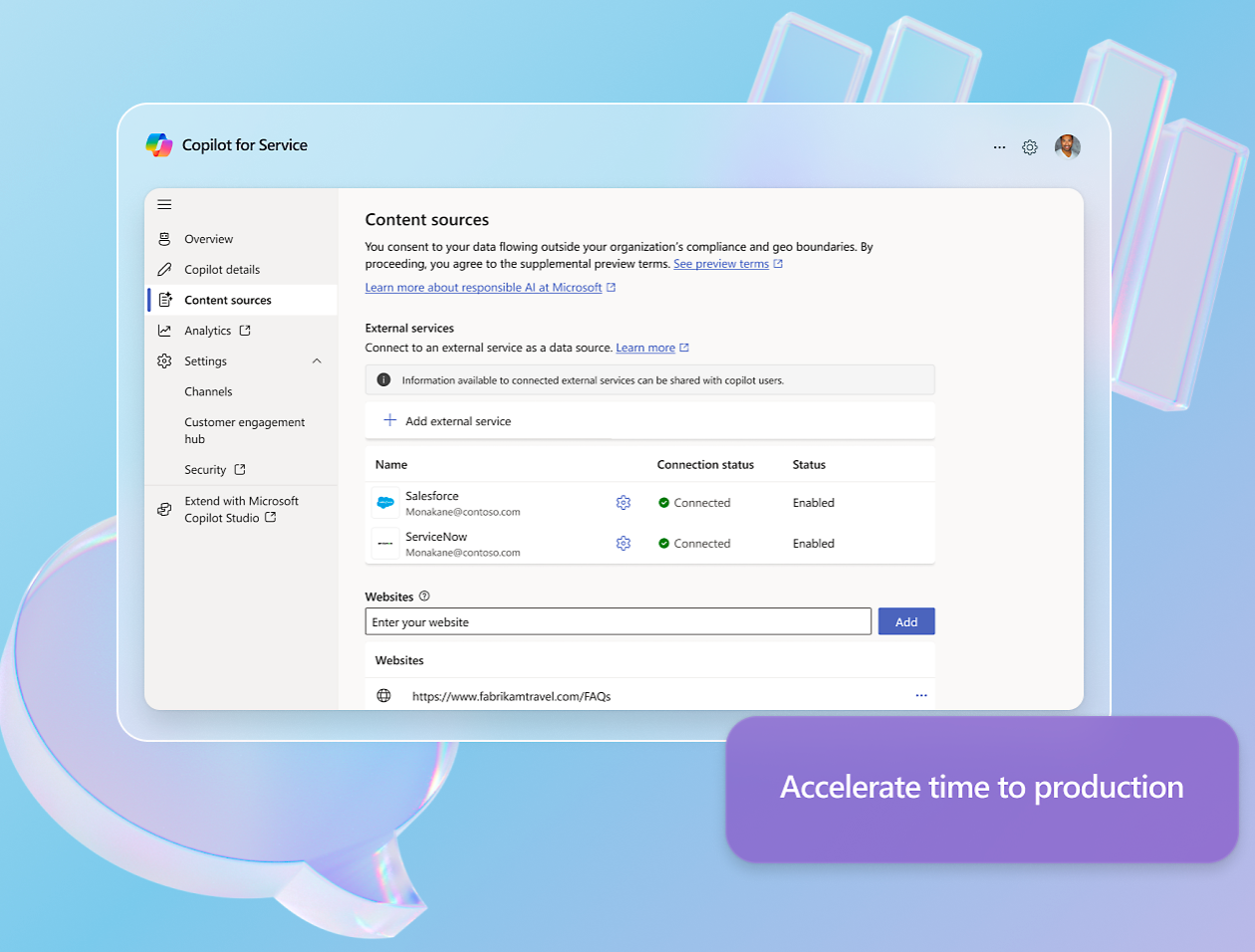
Task: Open Salesforce connection settings gear
Action: click(624, 503)
